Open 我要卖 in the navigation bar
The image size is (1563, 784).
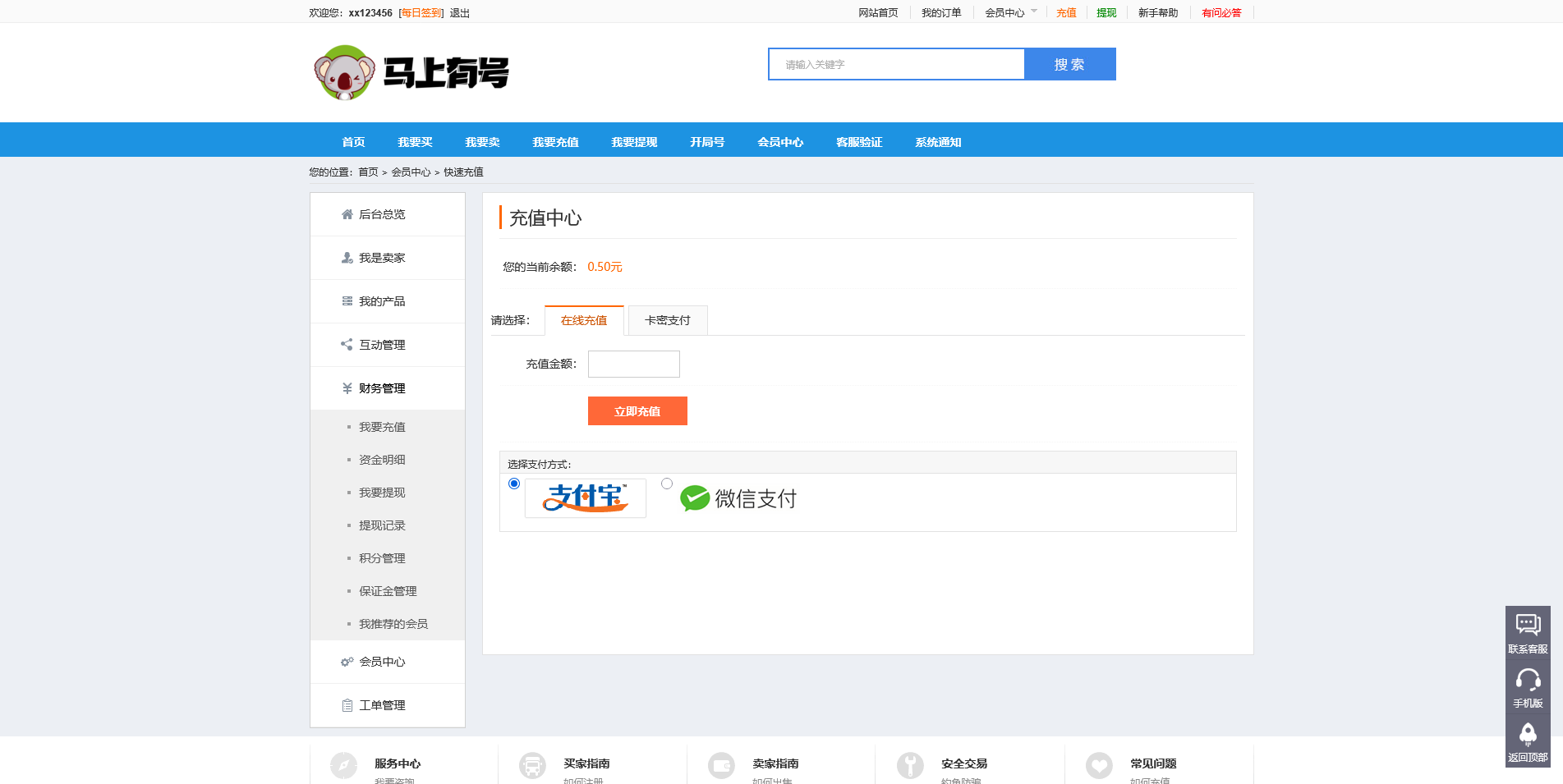482,142
